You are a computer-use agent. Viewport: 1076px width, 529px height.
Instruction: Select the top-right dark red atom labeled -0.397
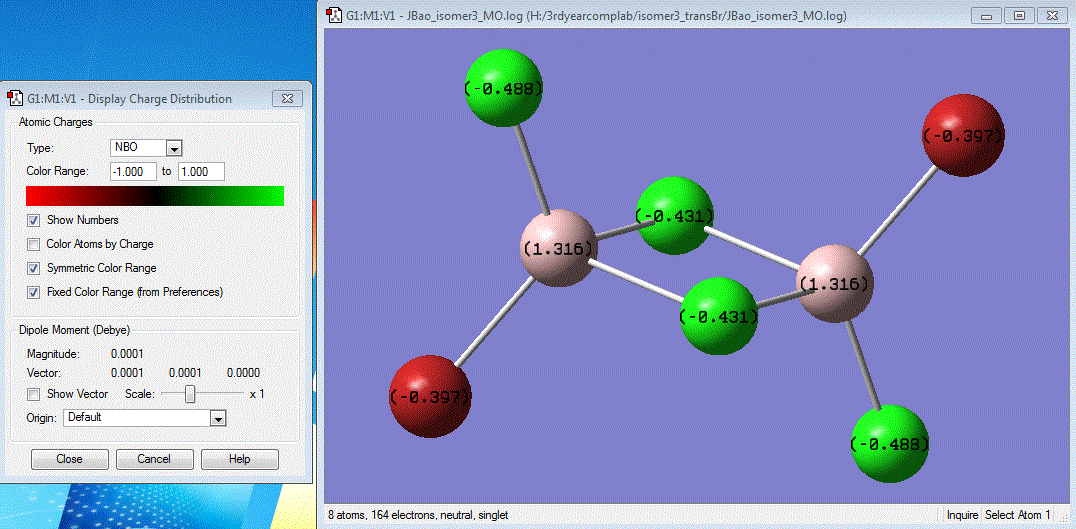tap(963, 136)
